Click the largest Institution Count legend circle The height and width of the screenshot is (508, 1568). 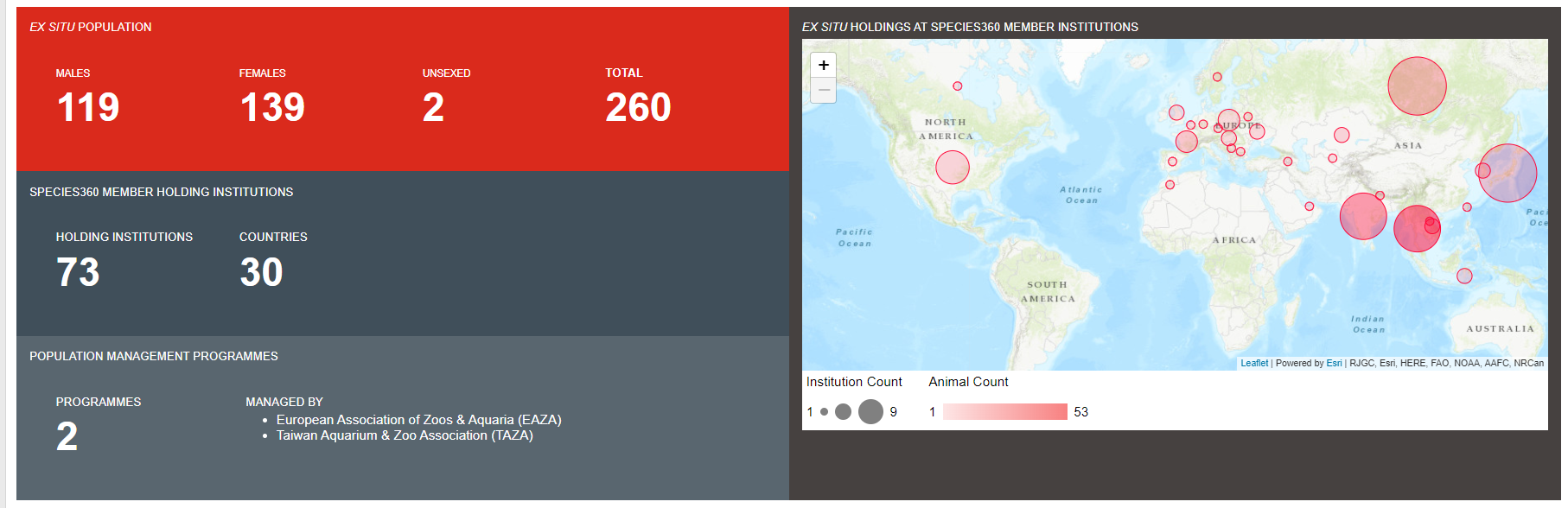[x=871, y=411]
